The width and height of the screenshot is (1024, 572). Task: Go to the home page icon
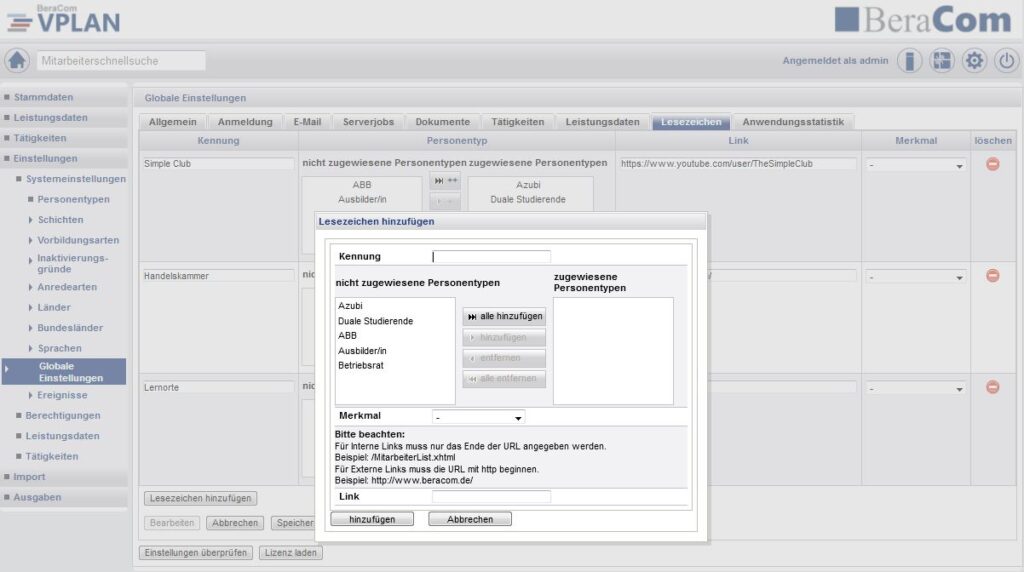(17, 61)
